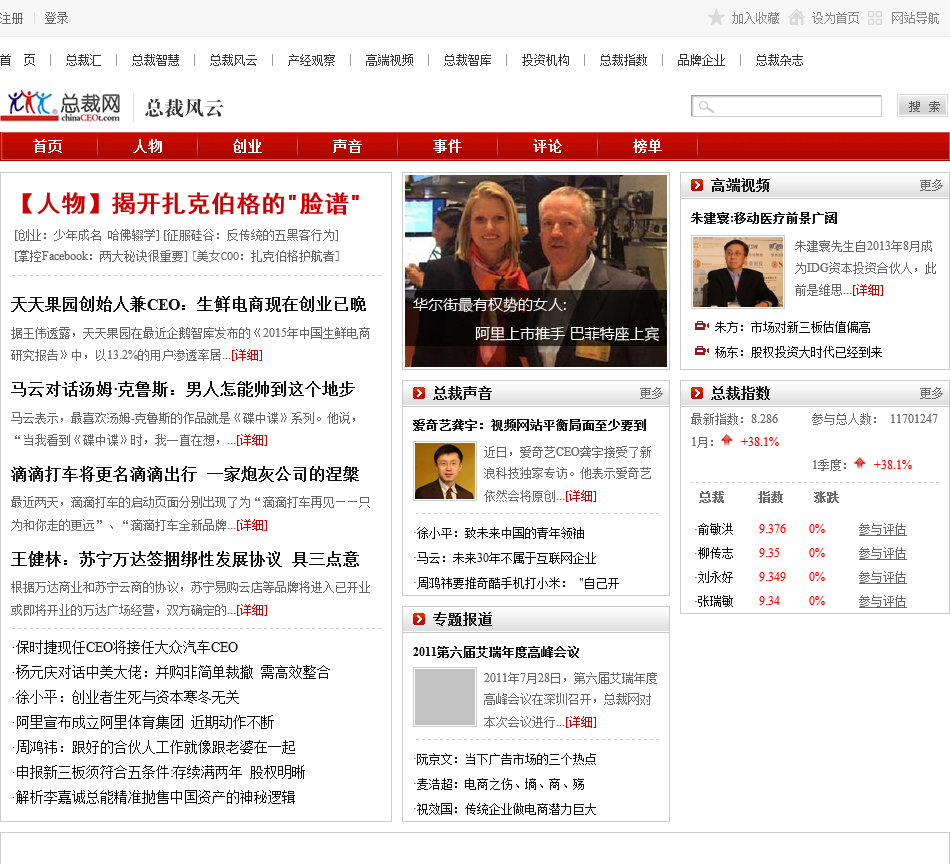Click 龚宇 portrait thumbnail

coord(445,471)
